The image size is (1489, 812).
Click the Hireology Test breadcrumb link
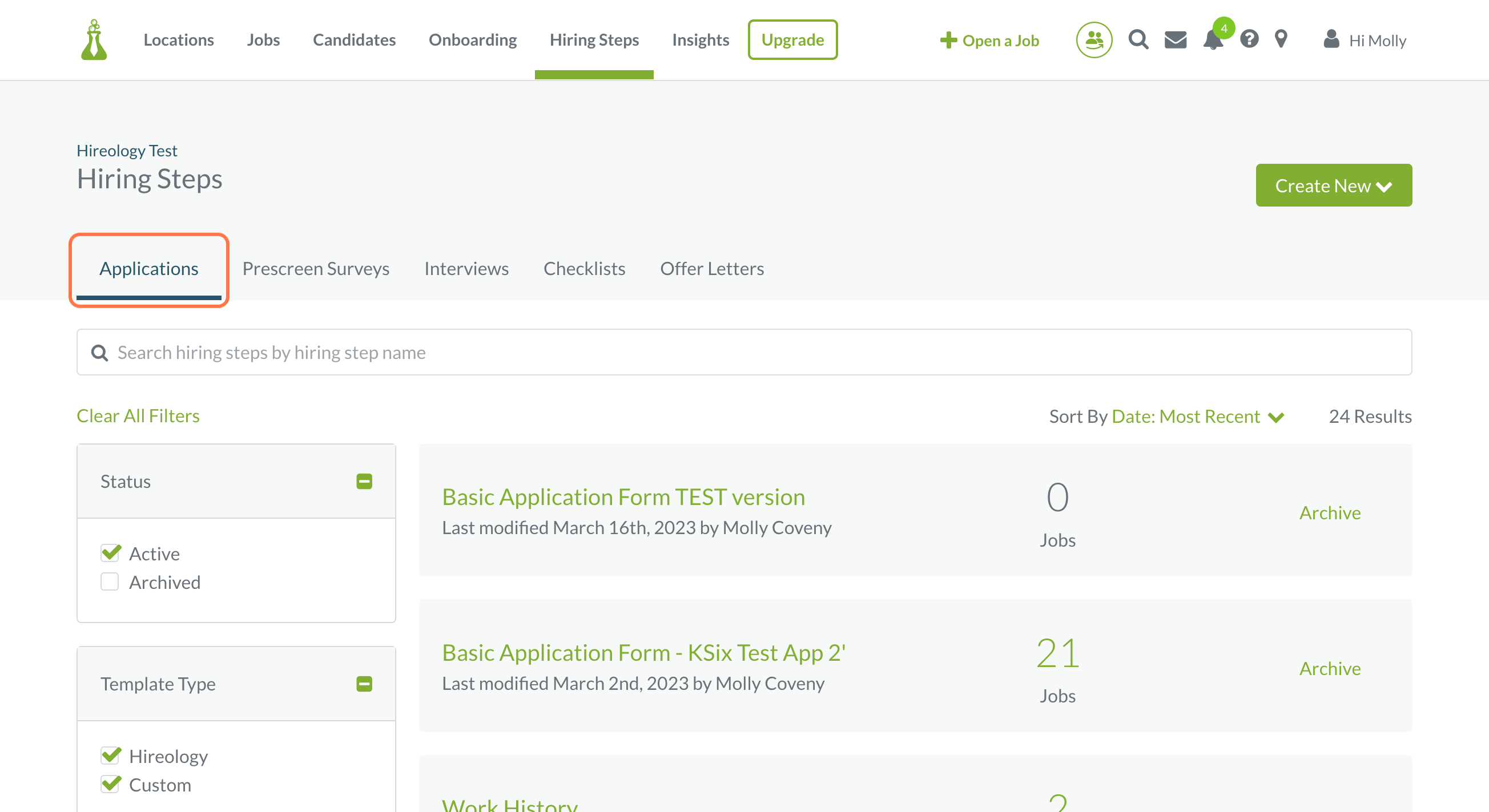pyautogui.click(x=127, y=151)
